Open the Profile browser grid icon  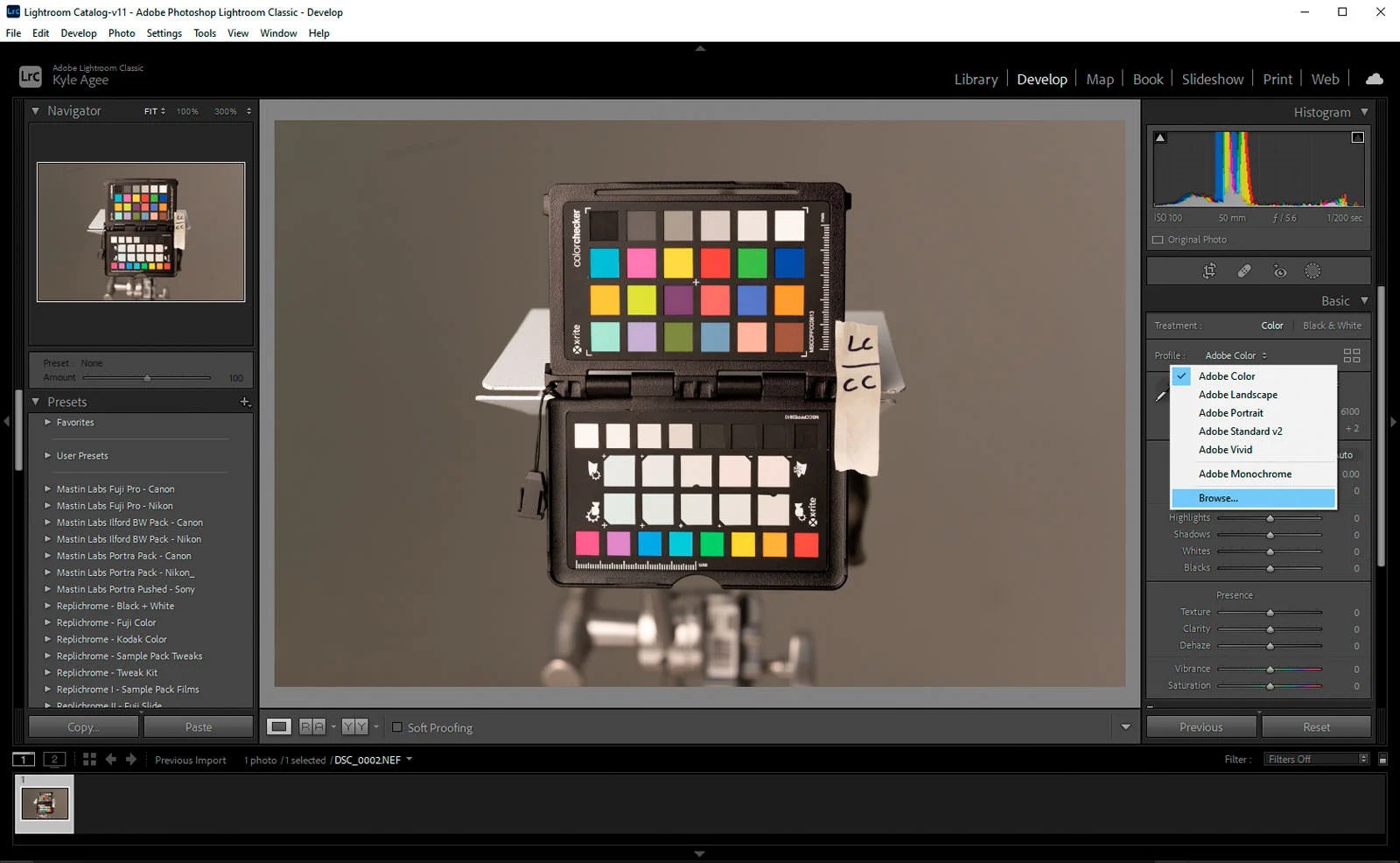click(x=1352, y=355)
